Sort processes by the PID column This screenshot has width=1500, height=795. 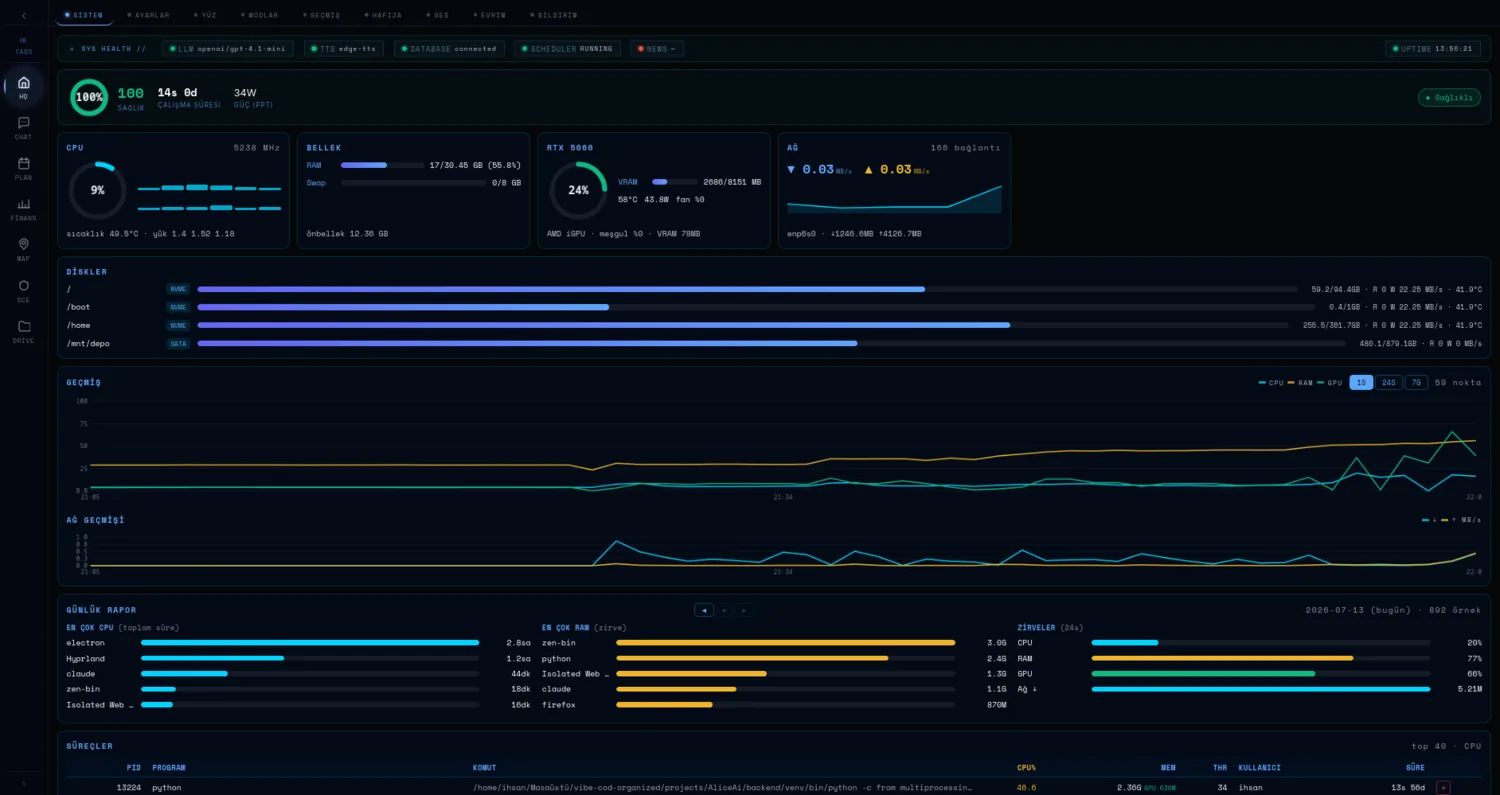point(134,768)
